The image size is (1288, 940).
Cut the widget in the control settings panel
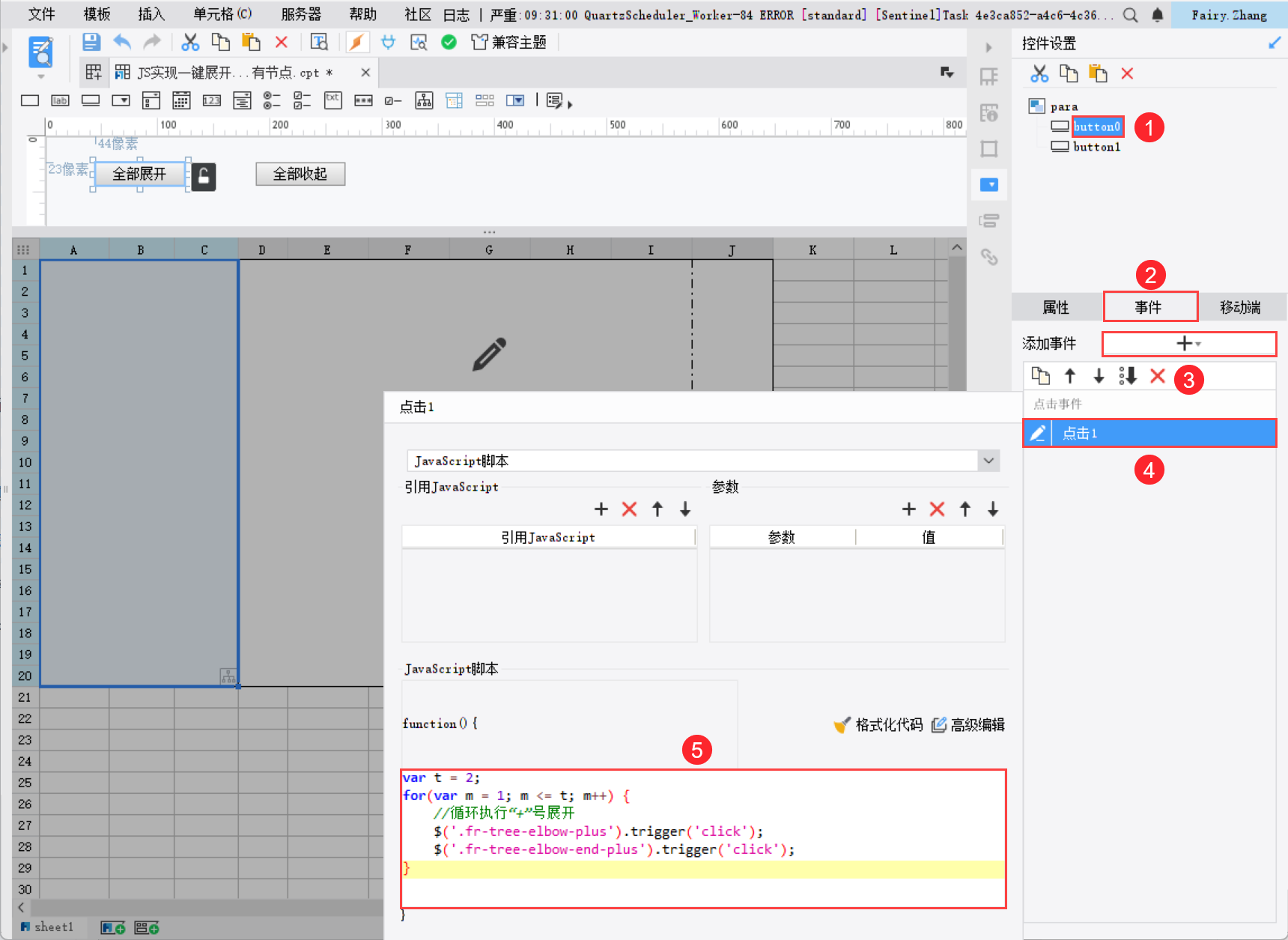(x=1039, y=73)
